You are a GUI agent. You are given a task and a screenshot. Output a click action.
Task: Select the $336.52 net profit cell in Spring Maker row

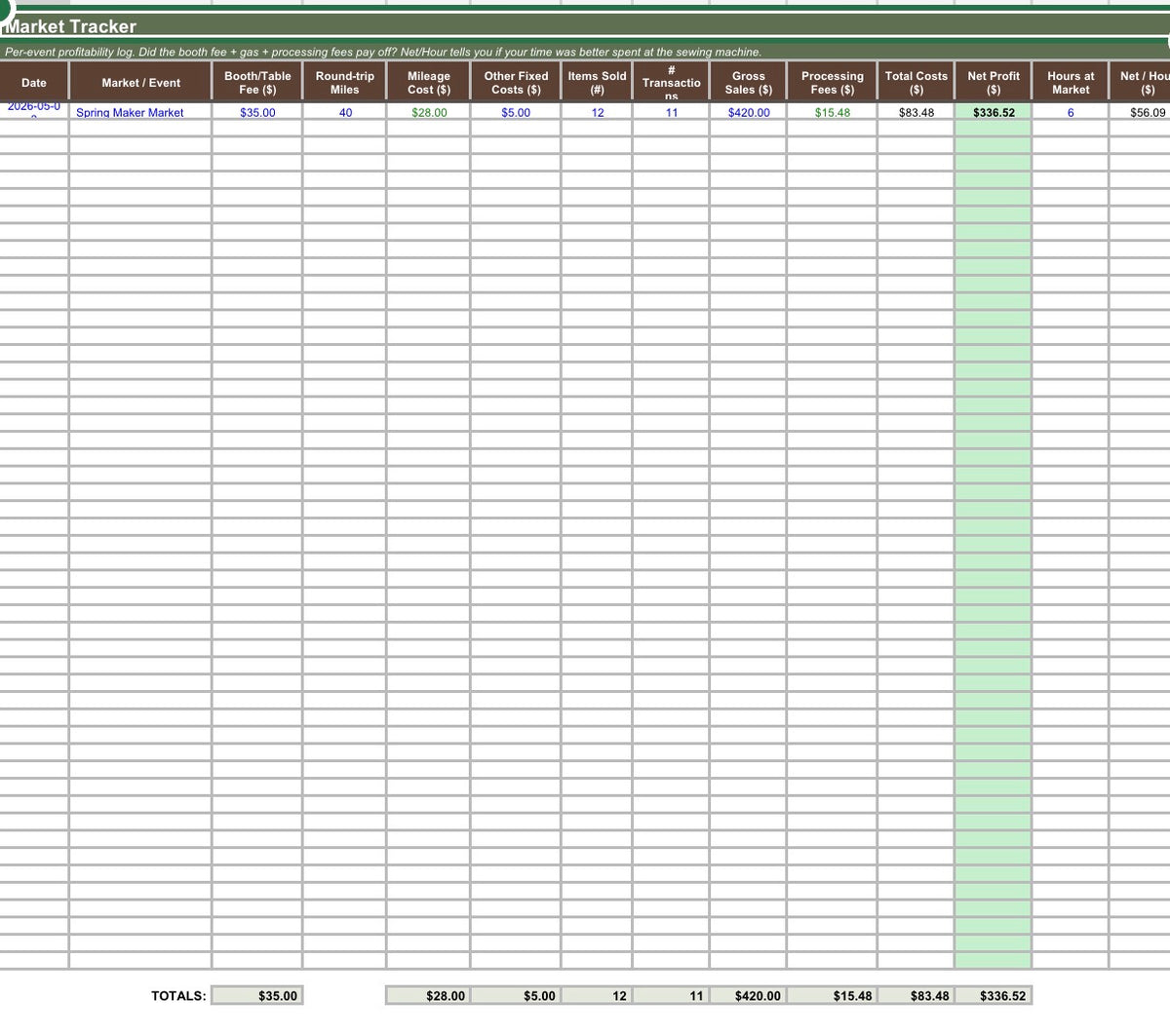(x=994, y=112)
